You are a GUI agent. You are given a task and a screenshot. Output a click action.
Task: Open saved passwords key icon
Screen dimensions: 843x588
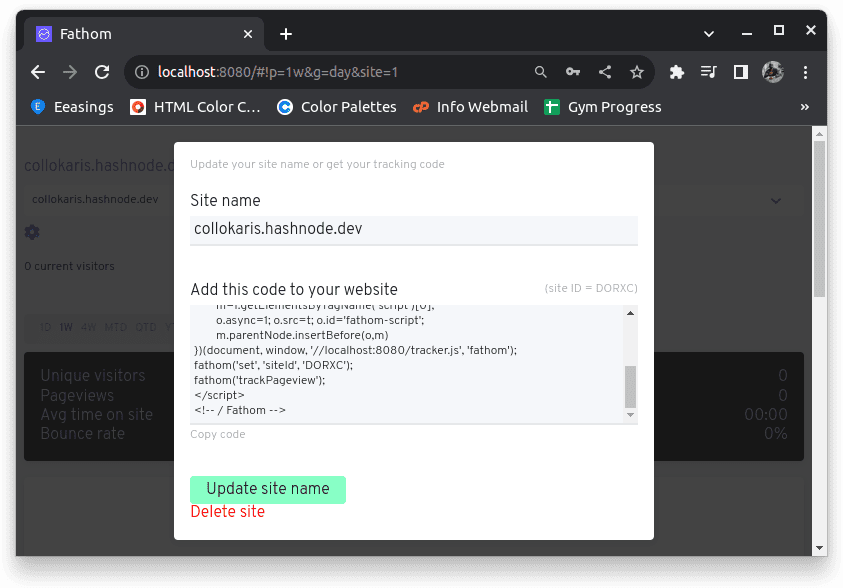tap(573, 72)
